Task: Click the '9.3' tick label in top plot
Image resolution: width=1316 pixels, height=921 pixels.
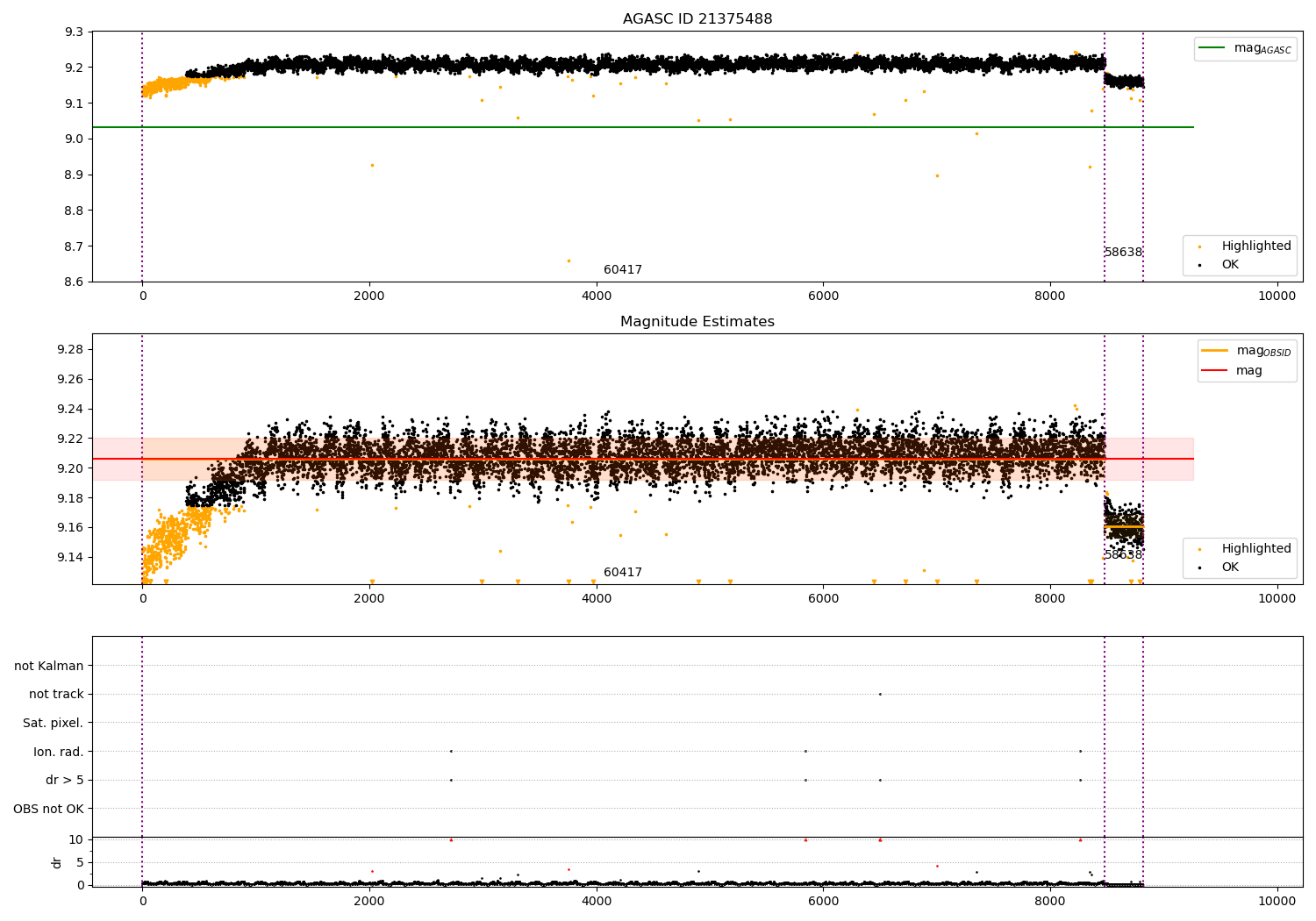Action: [x=75, y=32]
